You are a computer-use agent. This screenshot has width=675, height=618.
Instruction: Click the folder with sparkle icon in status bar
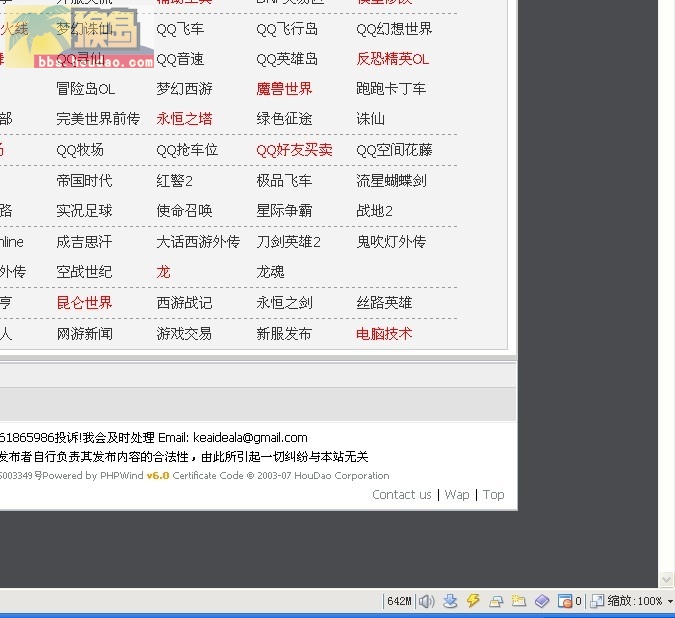coord(519,601)
